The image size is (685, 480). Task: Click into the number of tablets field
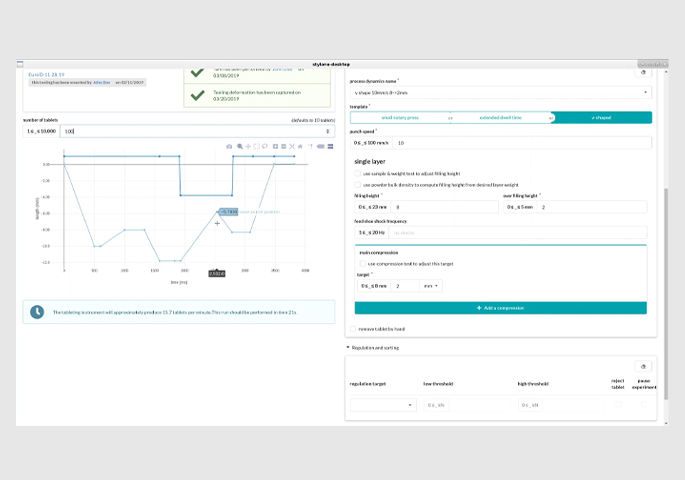pos(197,131)
